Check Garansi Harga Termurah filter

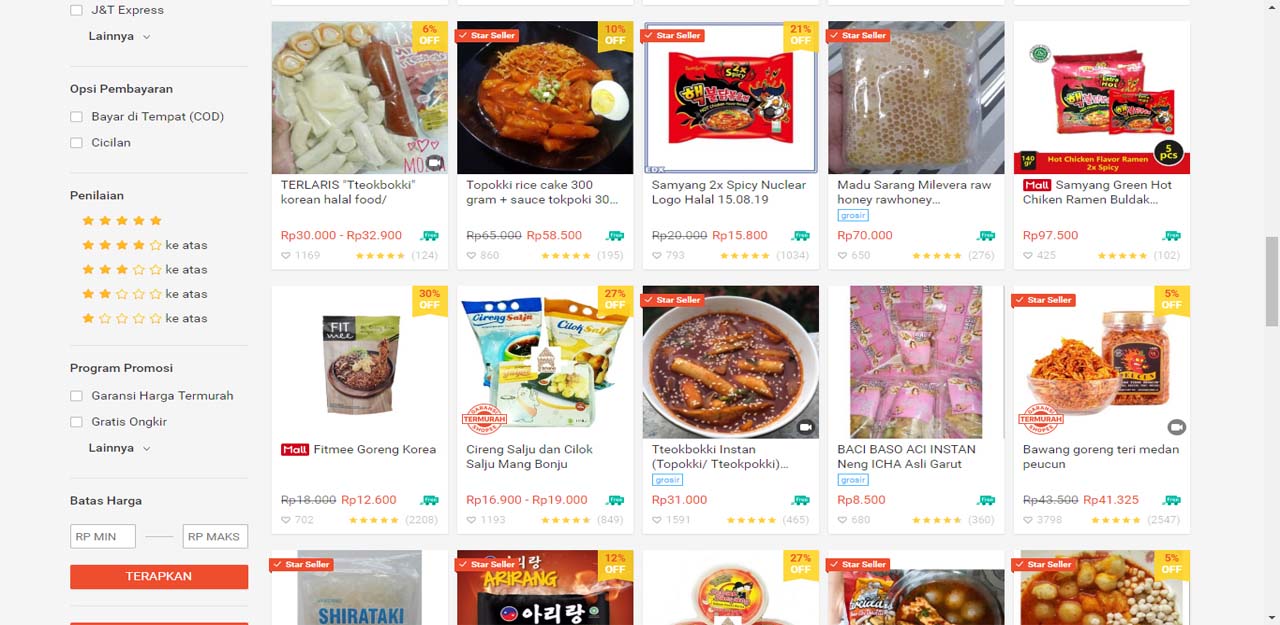tap(76, 396)
